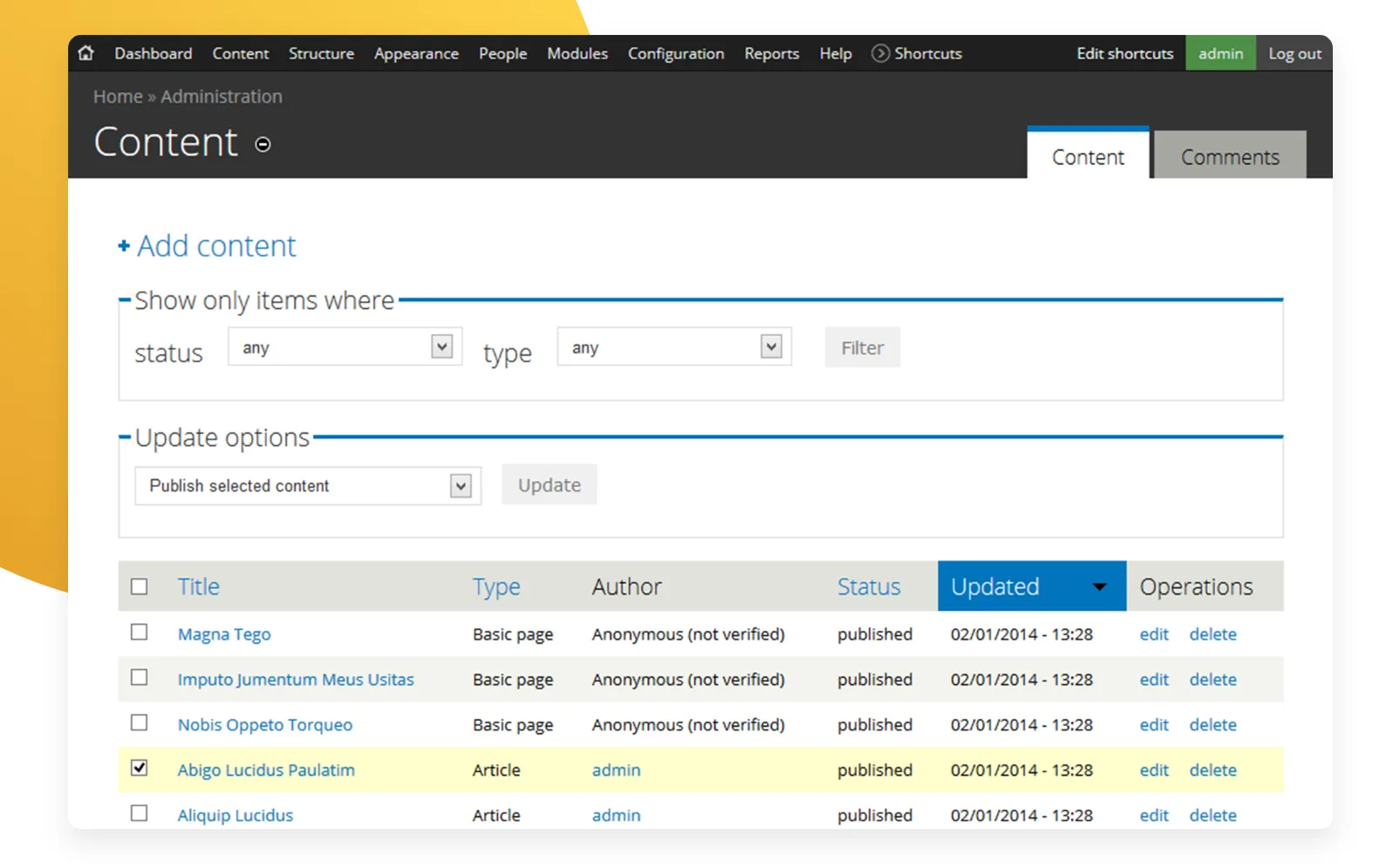Go to the home icon
Screen dimensions: 1400x864
85,53
